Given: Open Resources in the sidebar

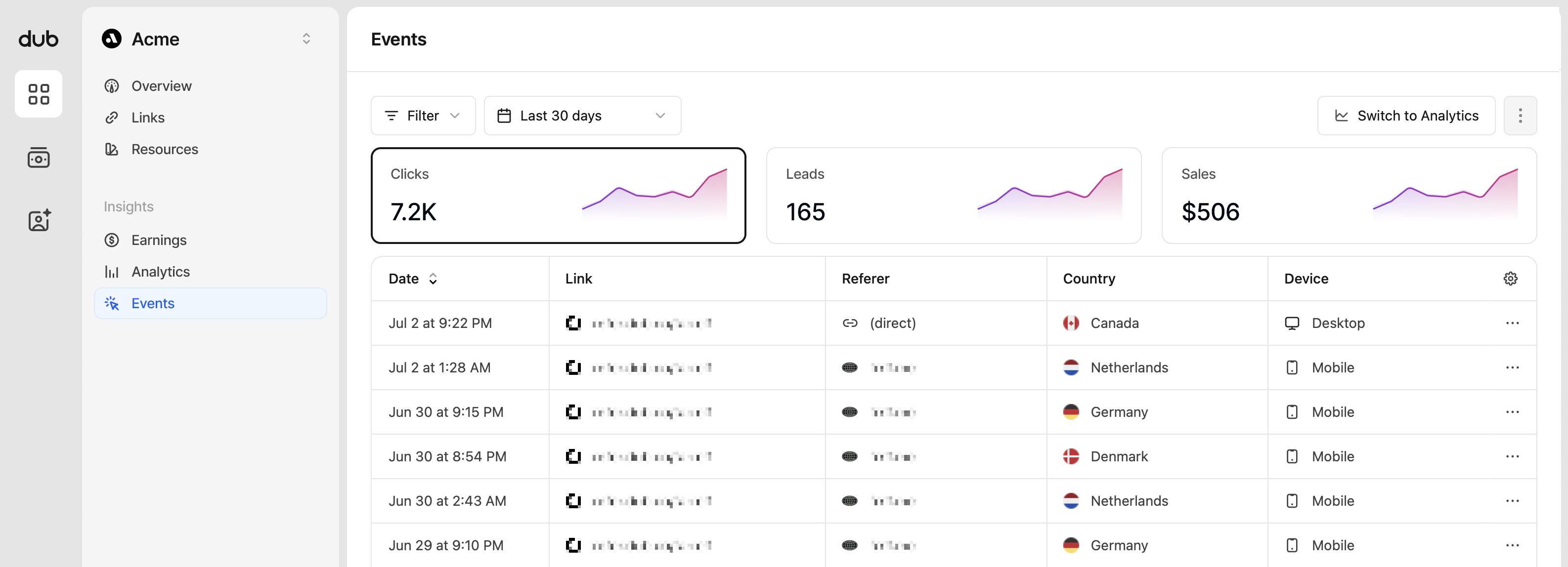Looking at the screenshot, I should point(210,149).
